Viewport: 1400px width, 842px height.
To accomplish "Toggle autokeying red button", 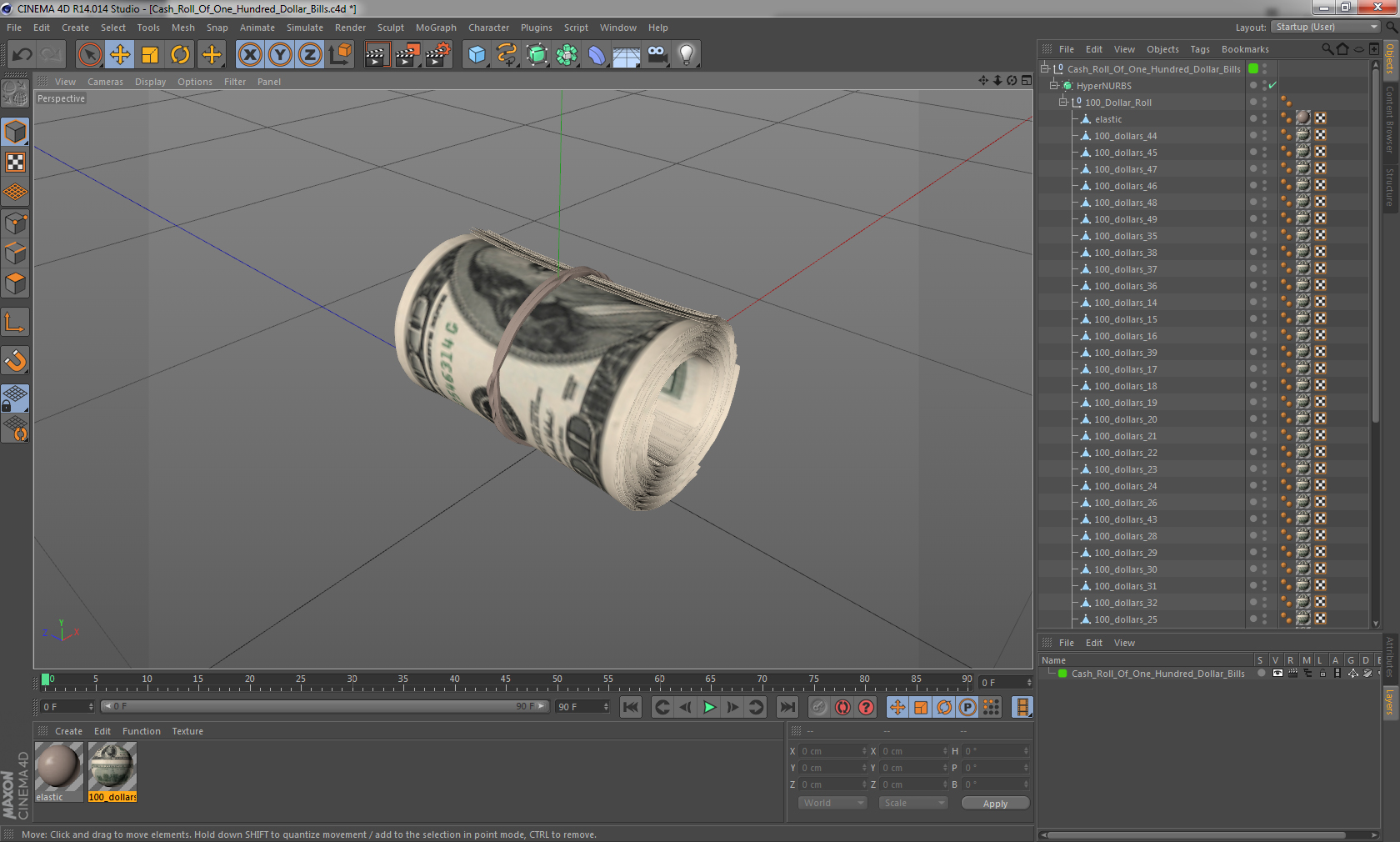I will [x=842, y=707].
